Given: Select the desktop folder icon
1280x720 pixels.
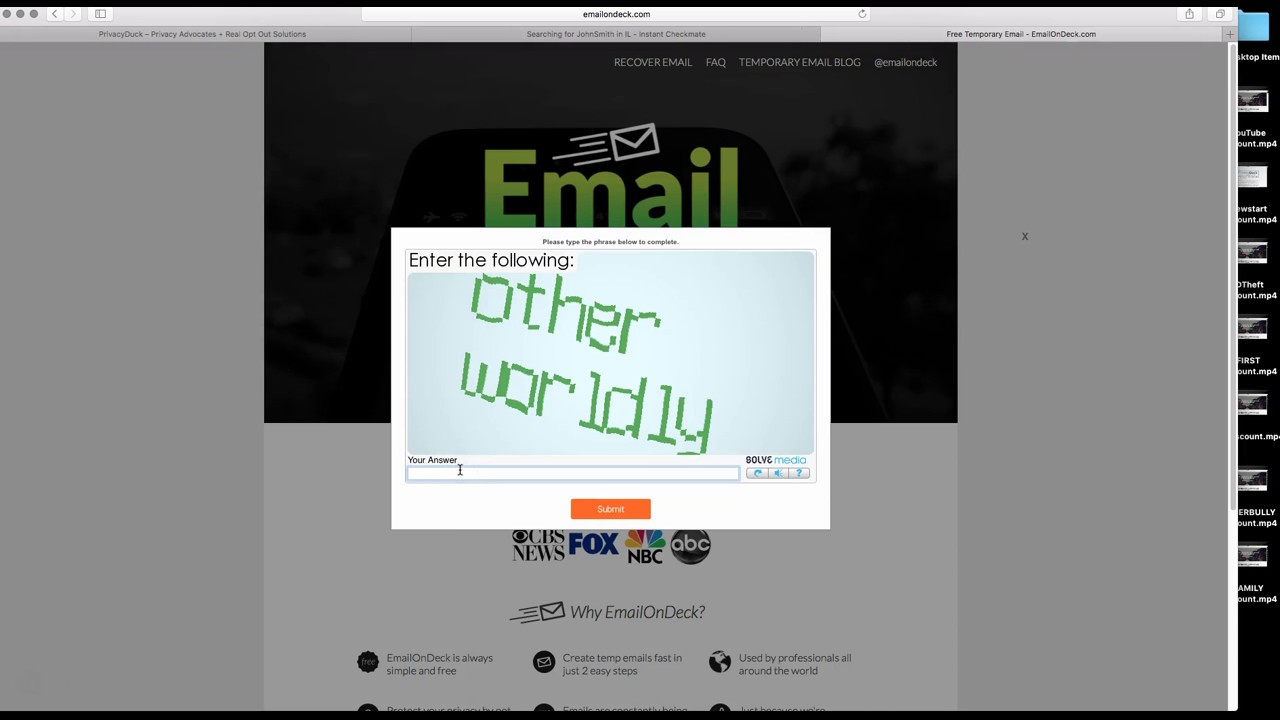Looking at the screenshot, I should (x=1254, y=26).
